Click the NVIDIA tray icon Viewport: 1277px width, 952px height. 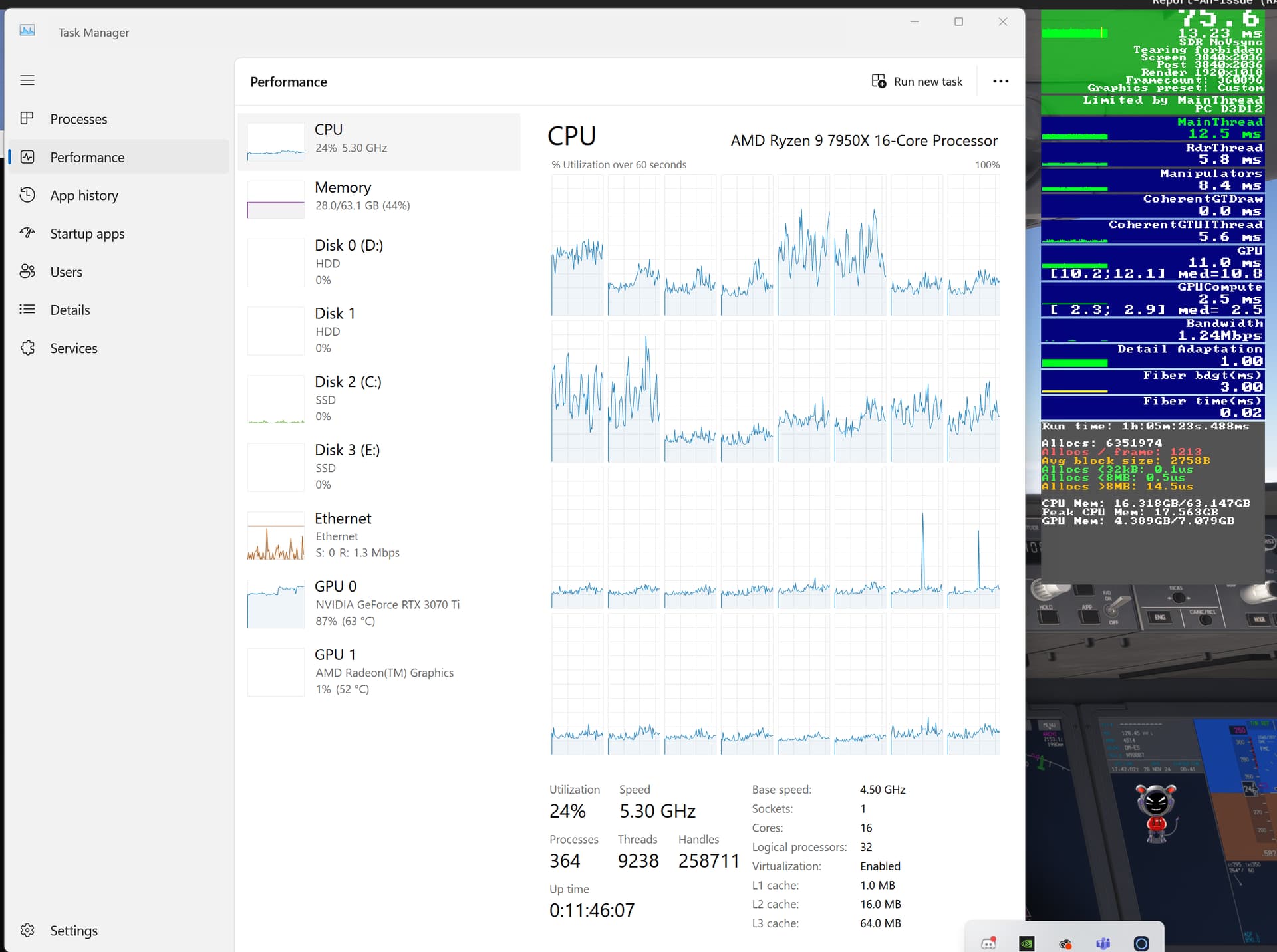pos(1026,943)
